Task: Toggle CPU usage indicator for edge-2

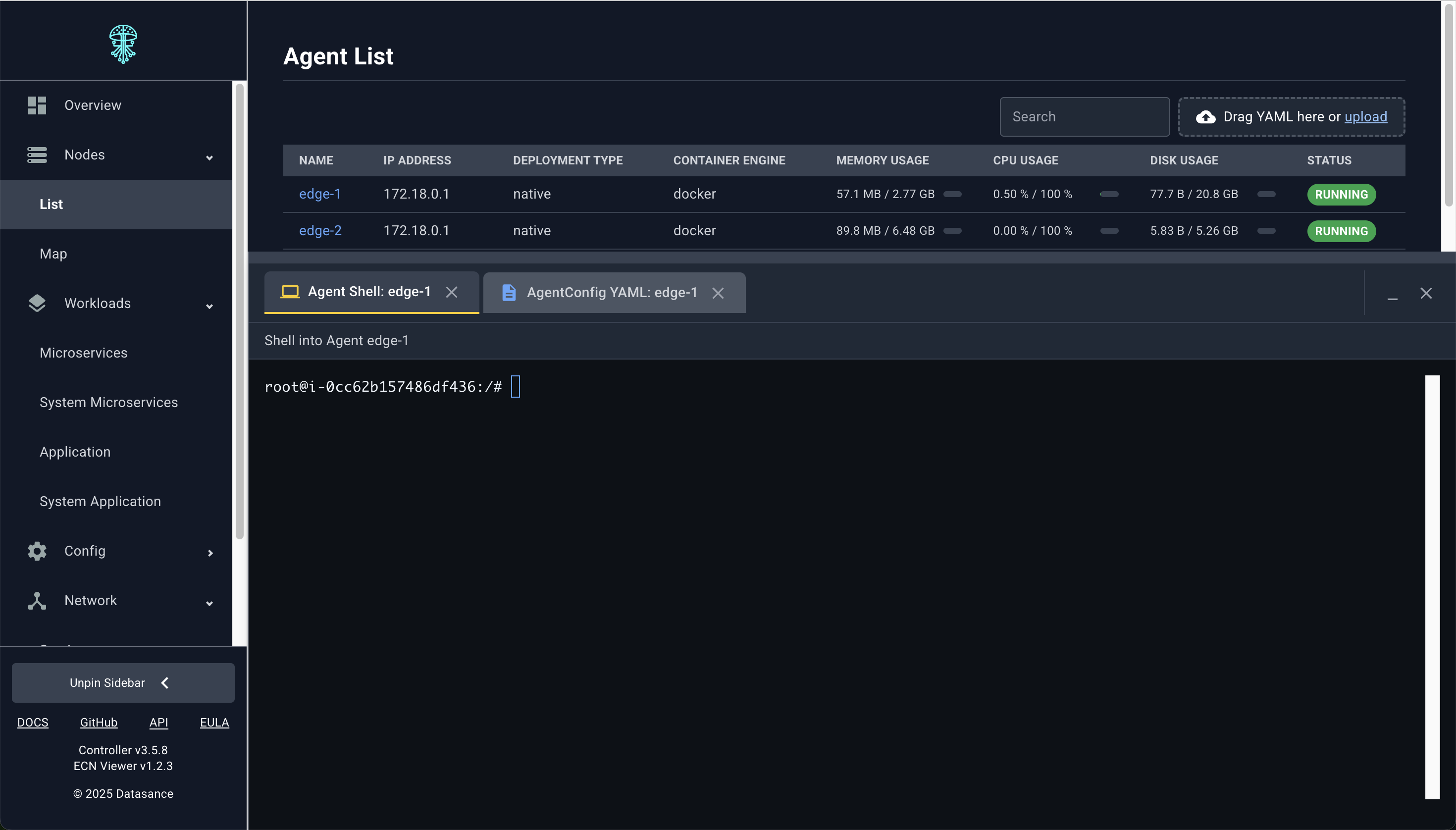Action: point(1109,231)
